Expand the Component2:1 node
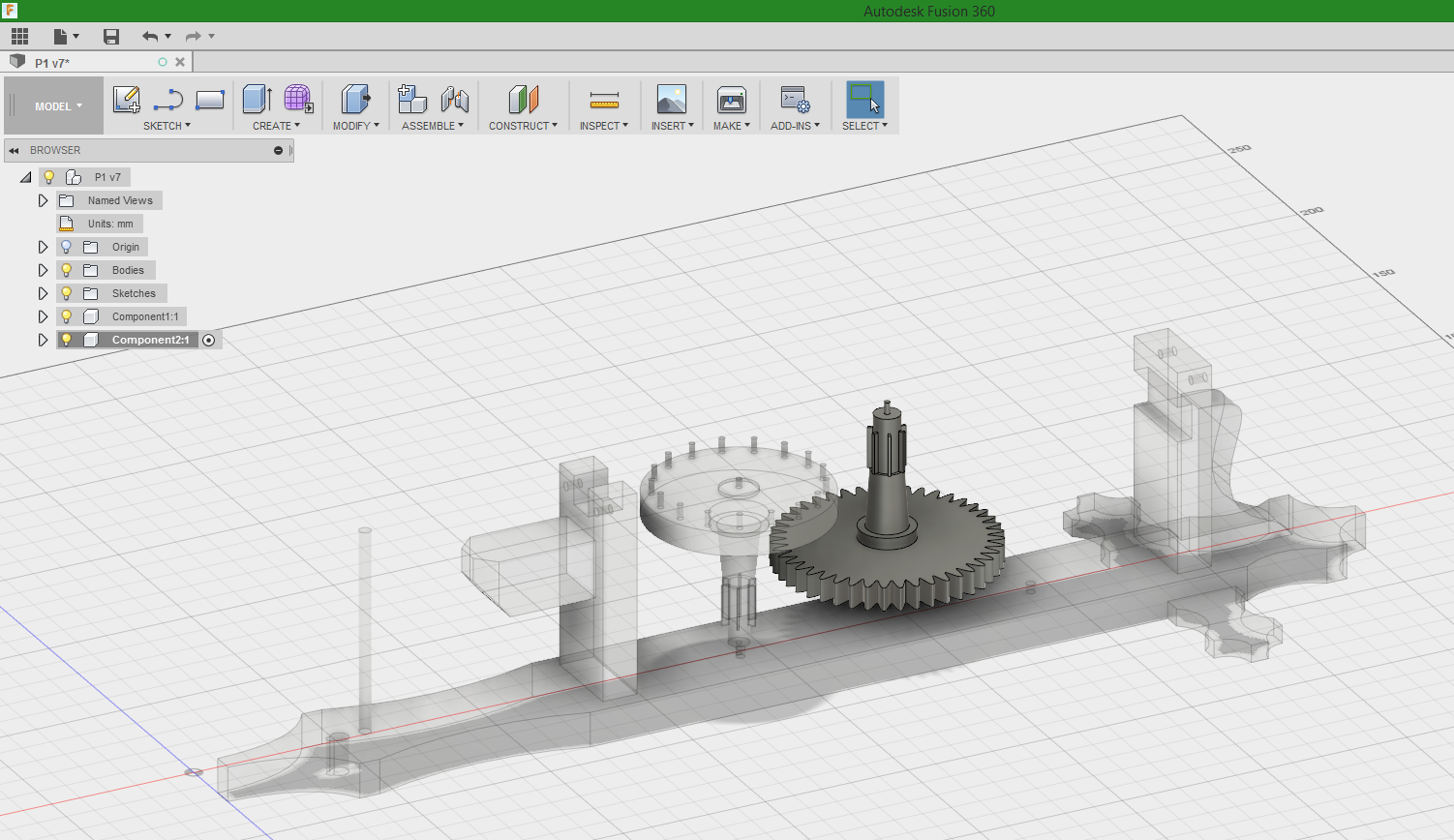This screenshot has width=1454, height=840. (x=43, y=340)
